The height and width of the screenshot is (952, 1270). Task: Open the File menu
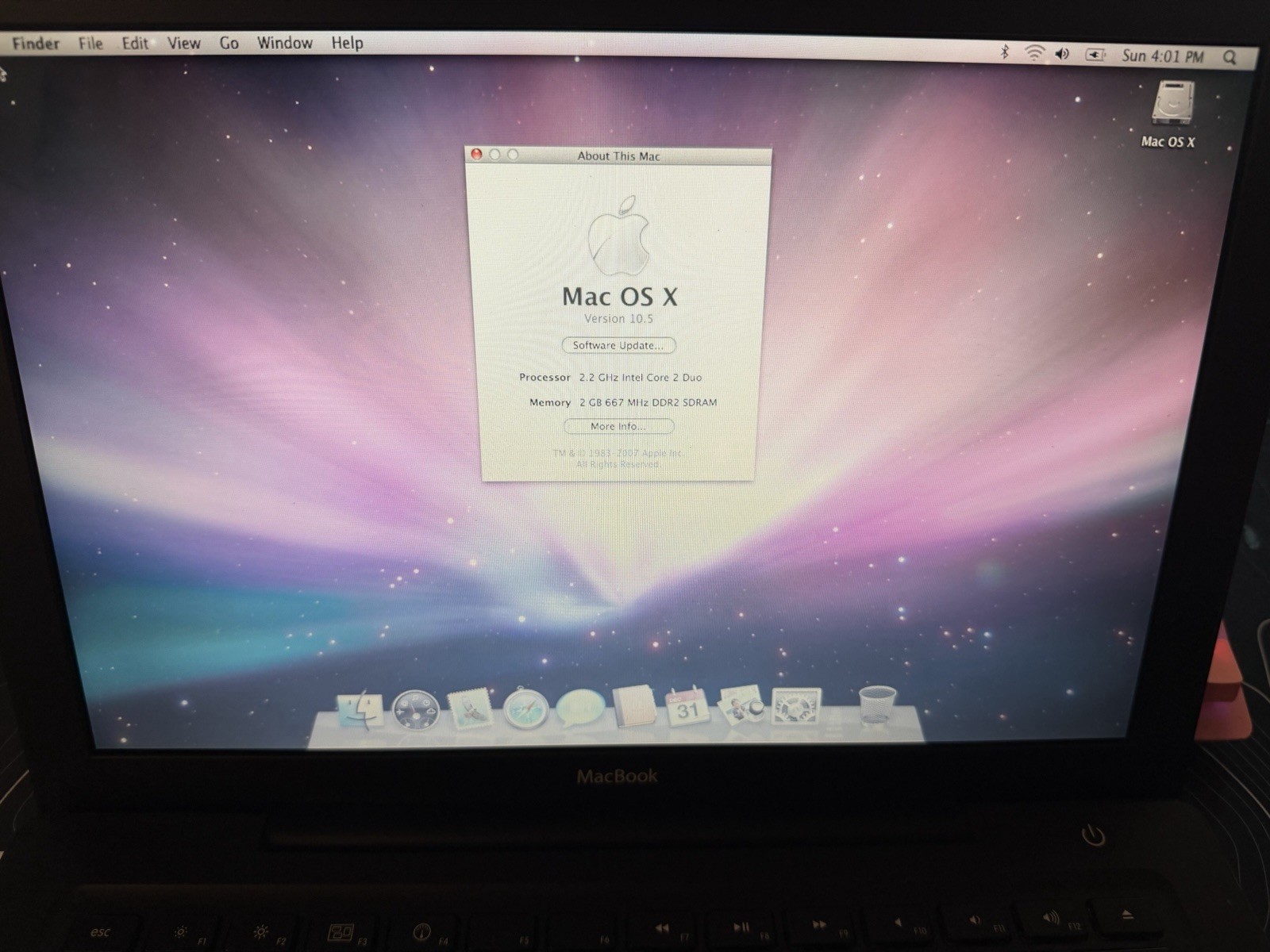tap(90, 43)
